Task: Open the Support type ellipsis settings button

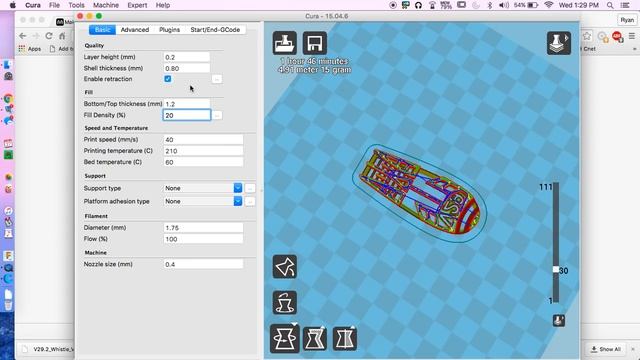Action: pyautogui.click(x=250, y=188)
